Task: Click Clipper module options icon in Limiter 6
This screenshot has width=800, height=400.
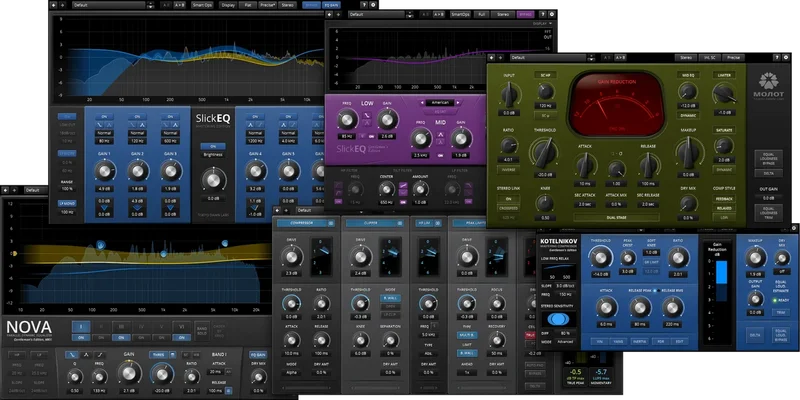Action: pyautogui.click(x=402, y=223)
